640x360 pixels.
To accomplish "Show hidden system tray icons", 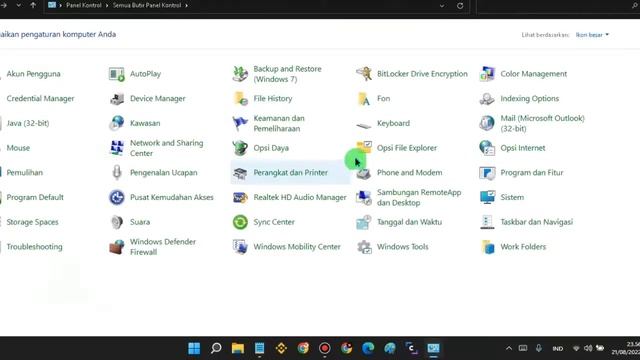I will (x=509, y=348).
